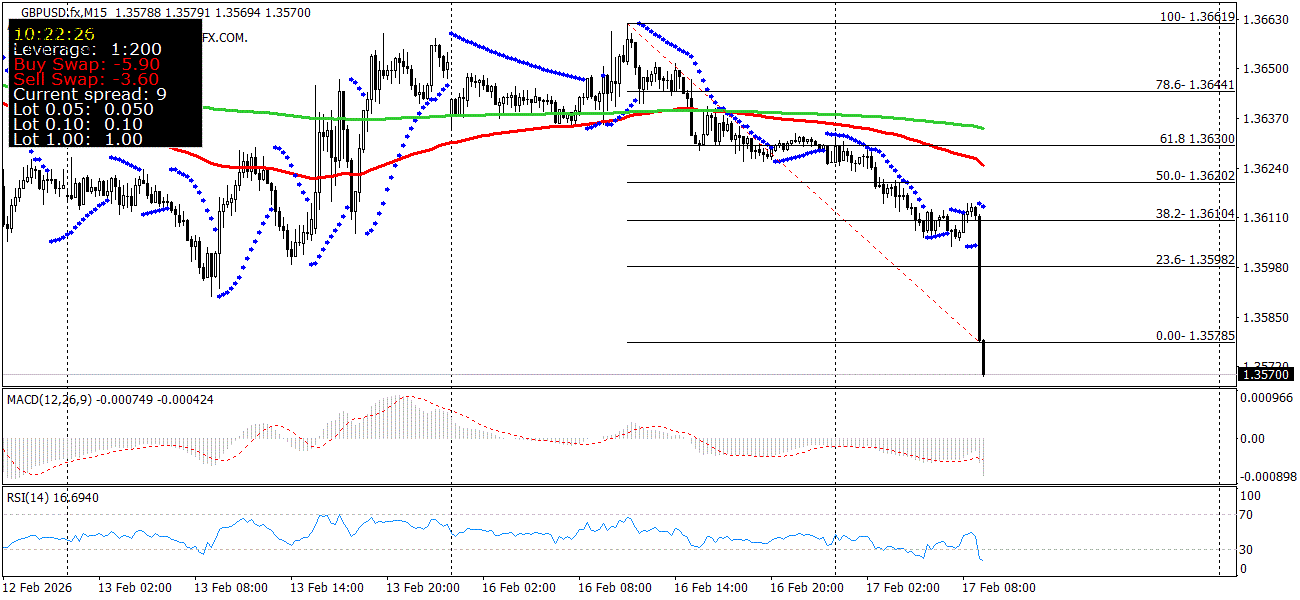Click the 13 Feb 02:00 time label
1300x600 pixels.
[133, 587]
